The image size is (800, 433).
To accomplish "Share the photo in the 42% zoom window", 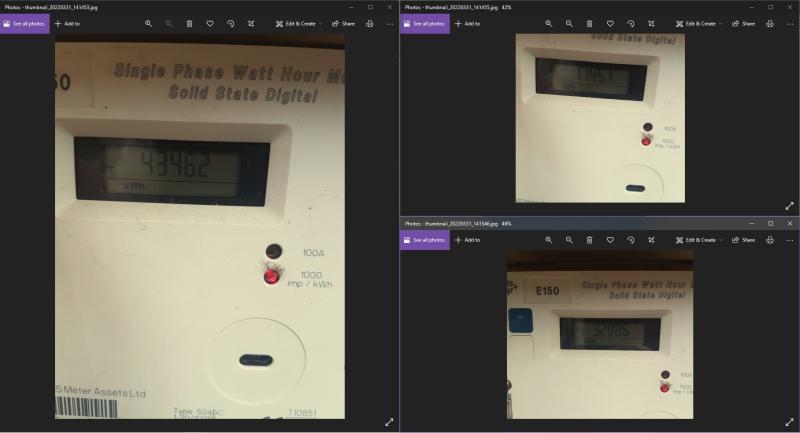I will 743,24.
